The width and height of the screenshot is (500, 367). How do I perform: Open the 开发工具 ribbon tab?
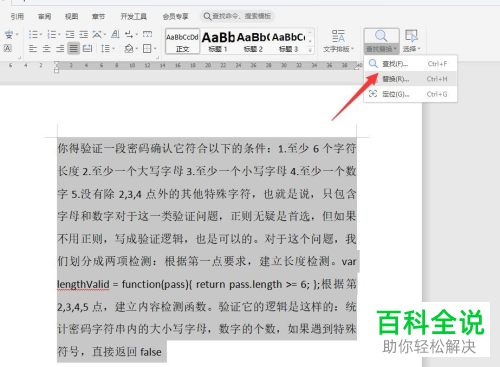134,16
